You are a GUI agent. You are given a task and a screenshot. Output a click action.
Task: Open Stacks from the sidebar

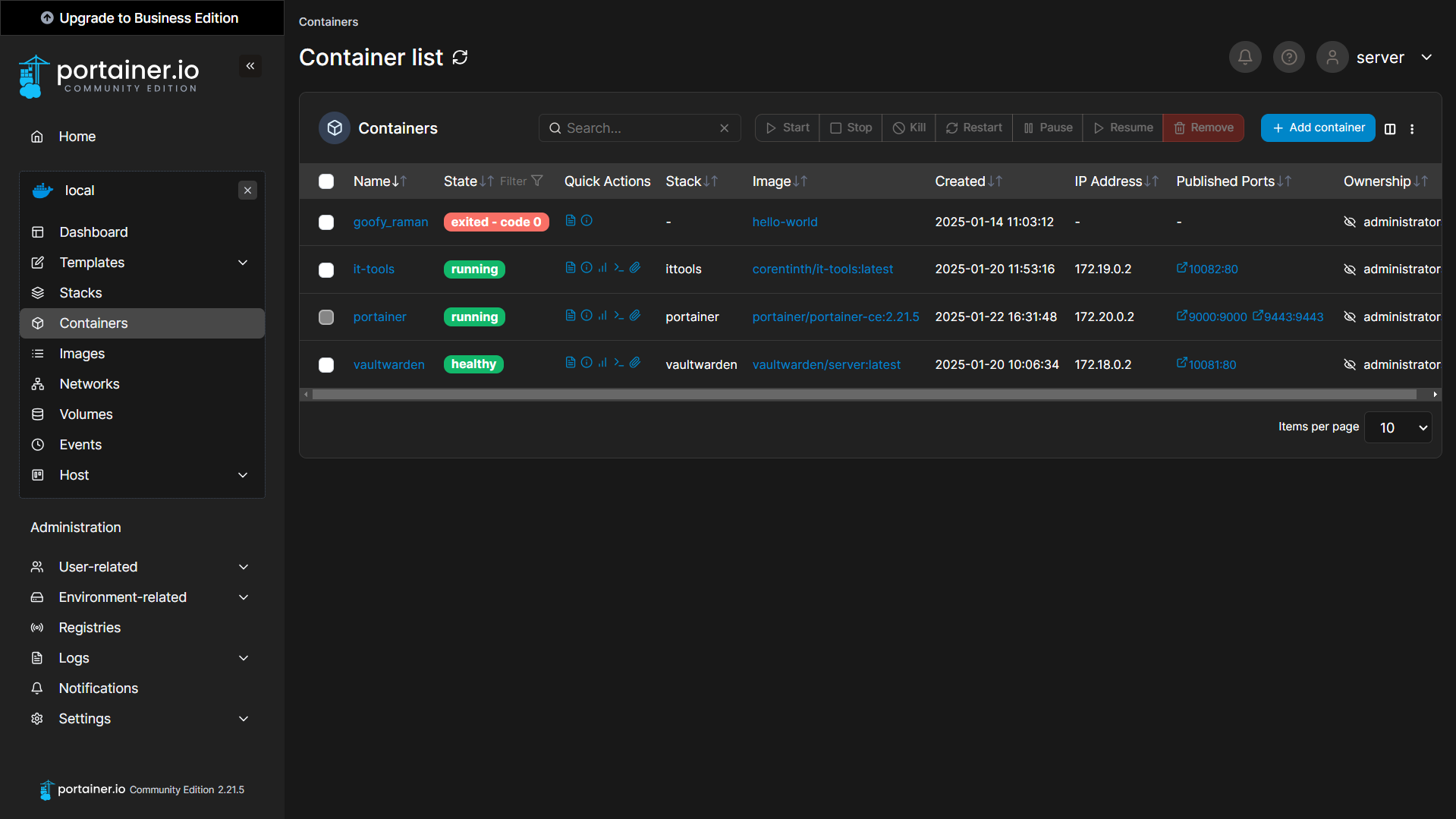(x=80, y=293)
